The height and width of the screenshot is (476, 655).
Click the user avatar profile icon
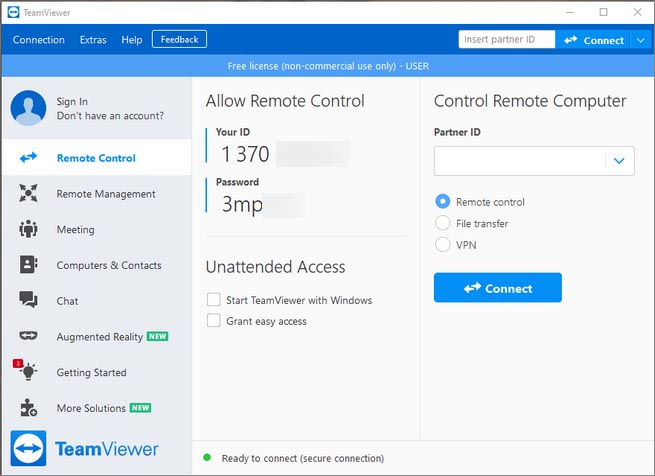point(28,108)
